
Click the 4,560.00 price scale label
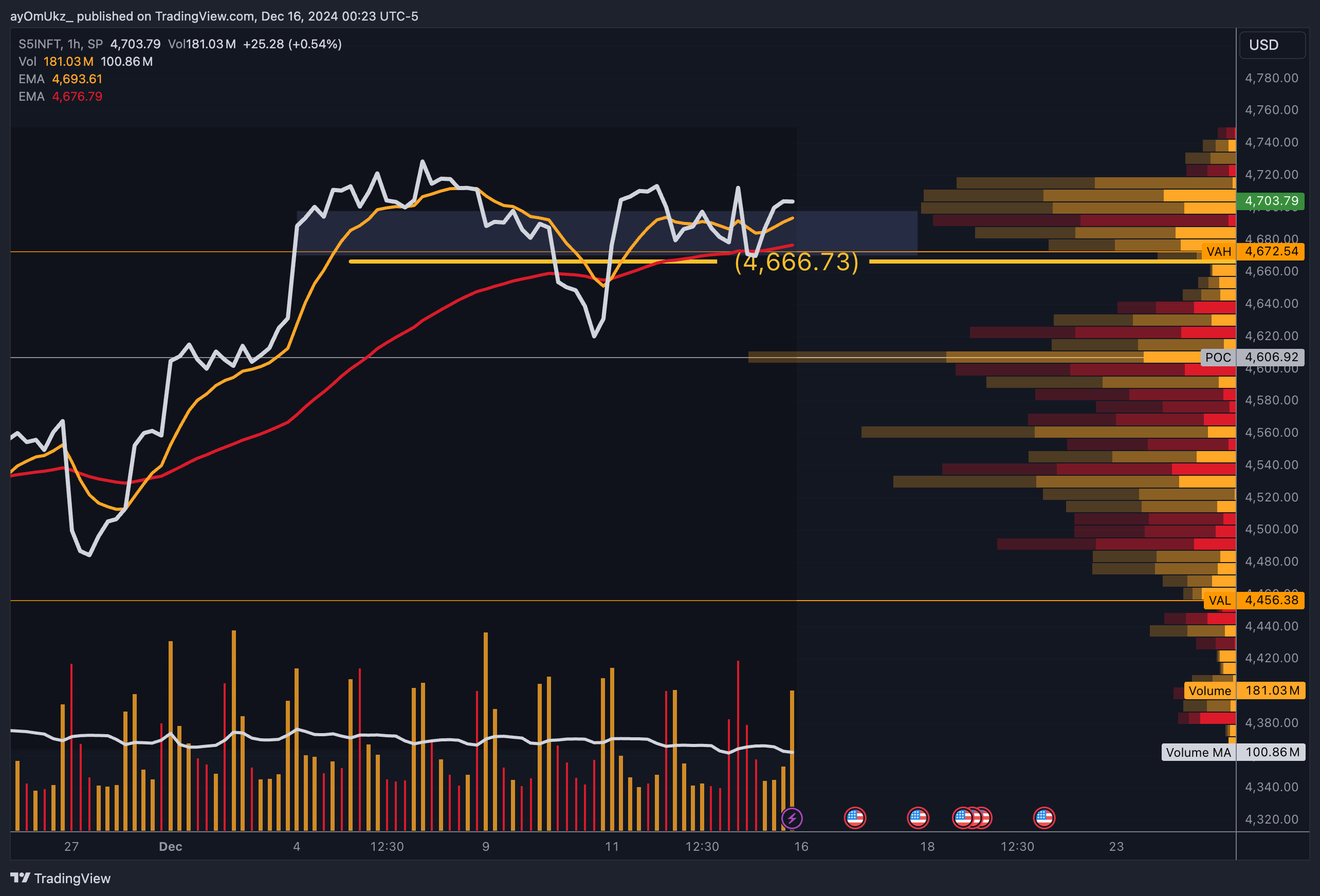1272,432
